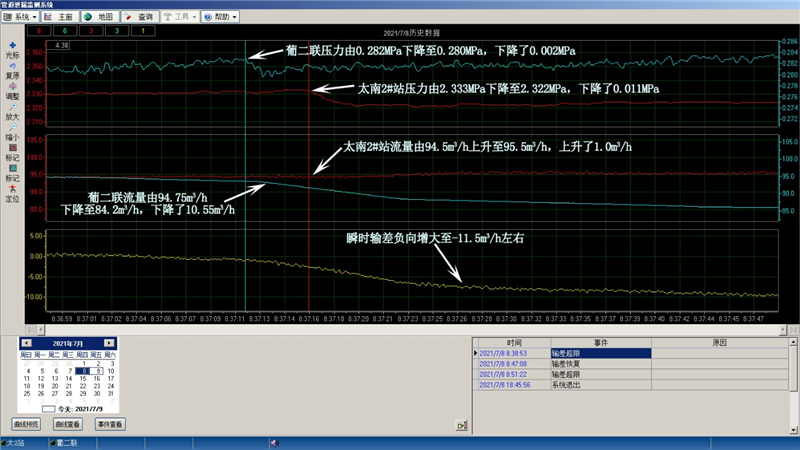Screen dimensions: 800x450
Task: Toggle the red curve 6 channel box
Action: [x=36, y=31]
